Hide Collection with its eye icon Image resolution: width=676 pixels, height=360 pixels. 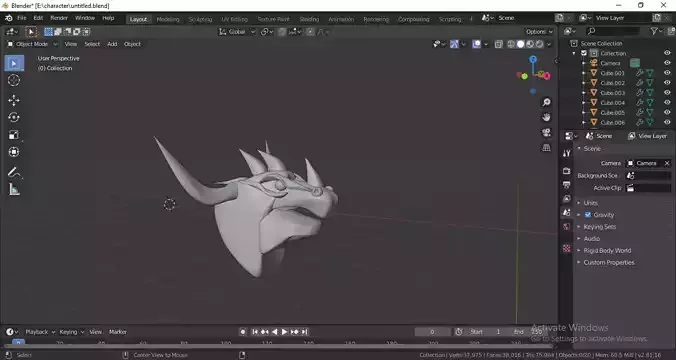(667, 53)
